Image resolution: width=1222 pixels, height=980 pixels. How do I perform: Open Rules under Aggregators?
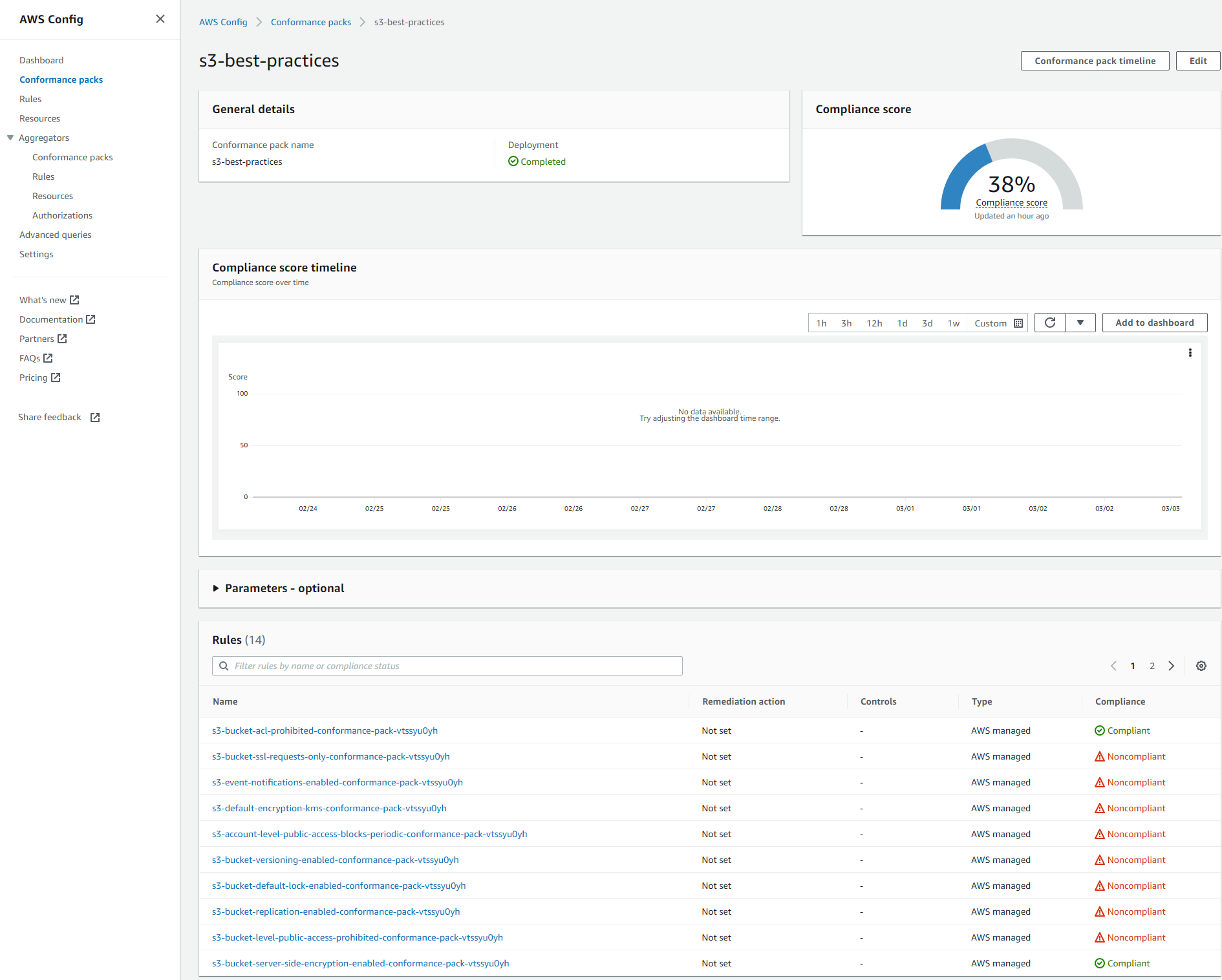(x=43, y=176)
